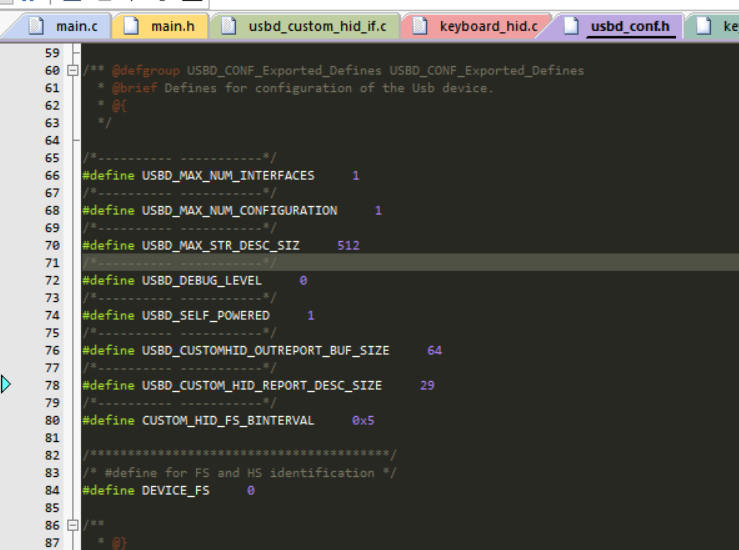The height and width of the screenshot is (550, 739).
Task: Click the USBD_SELF_POWERED macro name
Action: 205,316
